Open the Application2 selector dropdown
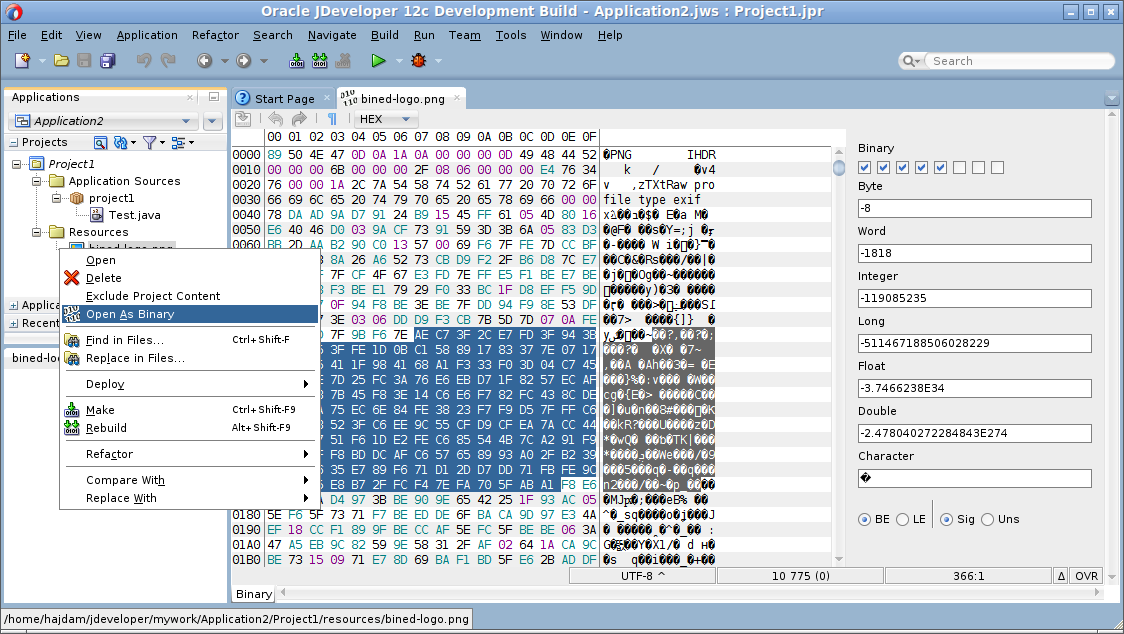Viewport: 1124px width, 634px height. (x=103, y=121)
